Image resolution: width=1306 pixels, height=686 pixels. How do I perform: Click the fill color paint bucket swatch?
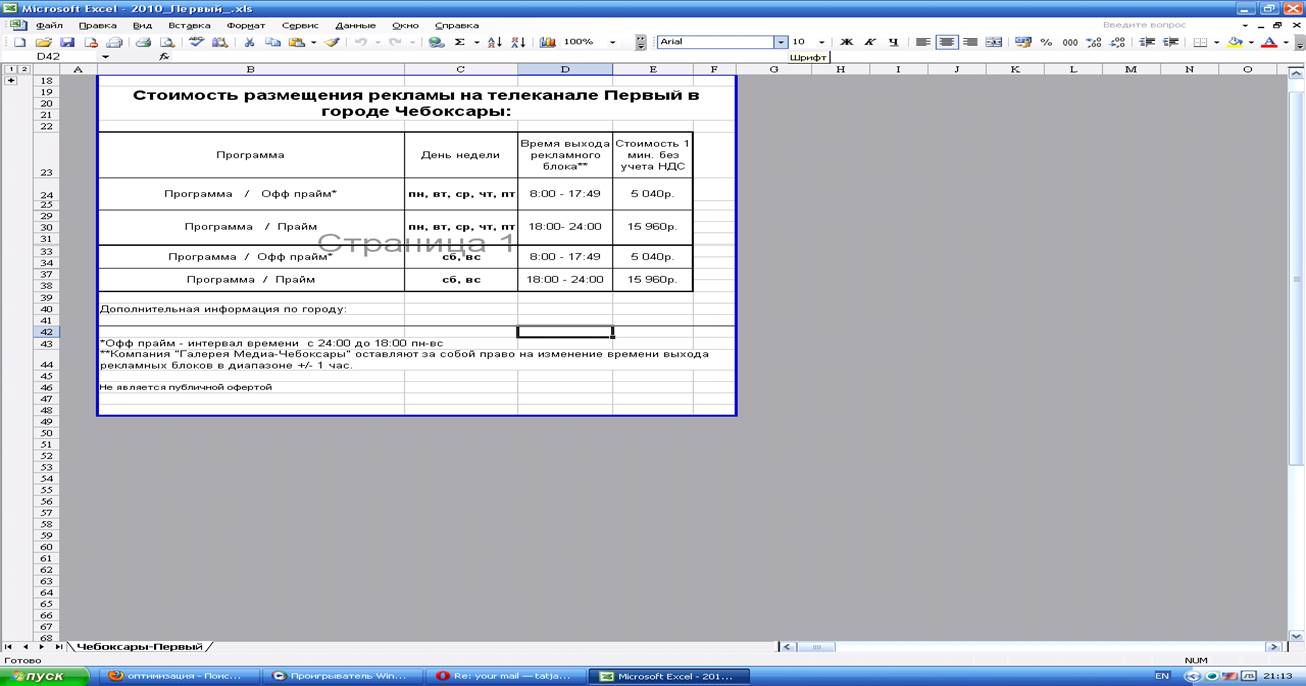(1235, 43)
